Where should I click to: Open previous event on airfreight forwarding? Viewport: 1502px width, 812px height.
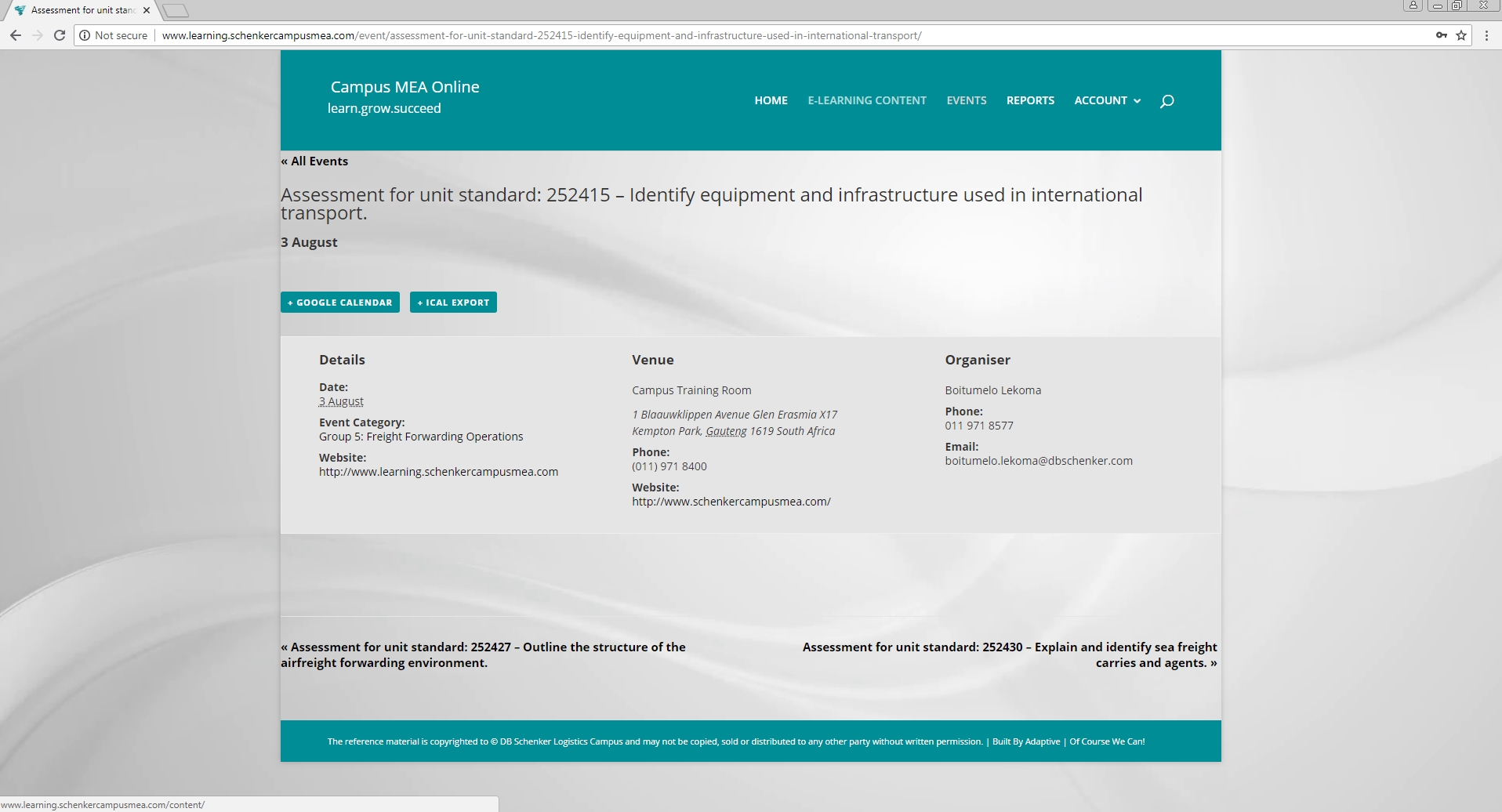pyautogui.click(x=483, y=655)
